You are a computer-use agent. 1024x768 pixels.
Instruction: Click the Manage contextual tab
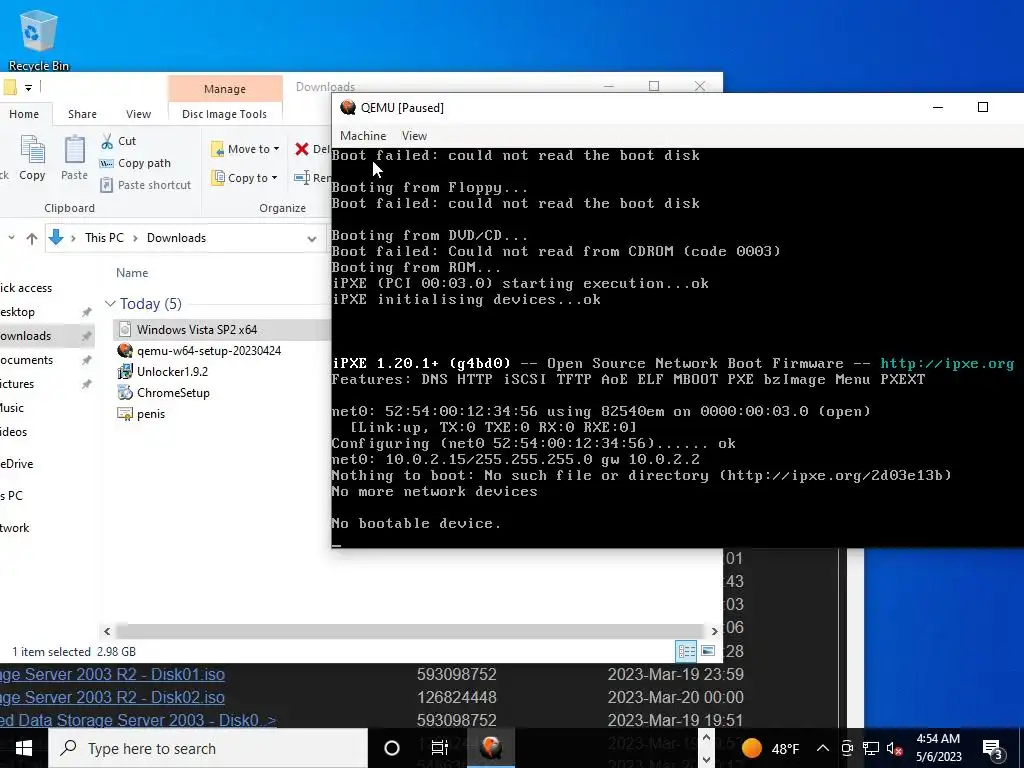(x=225, y=89)
